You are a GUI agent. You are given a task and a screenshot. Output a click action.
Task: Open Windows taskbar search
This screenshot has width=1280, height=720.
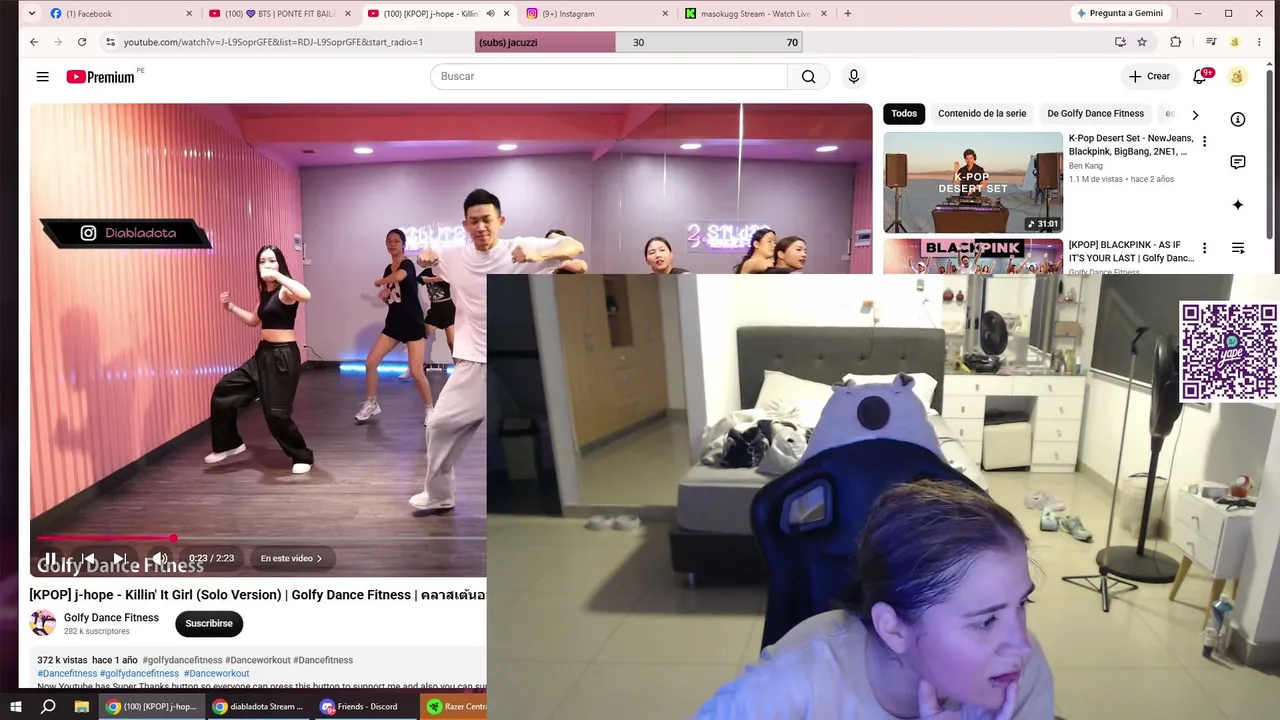coord(48,707)
